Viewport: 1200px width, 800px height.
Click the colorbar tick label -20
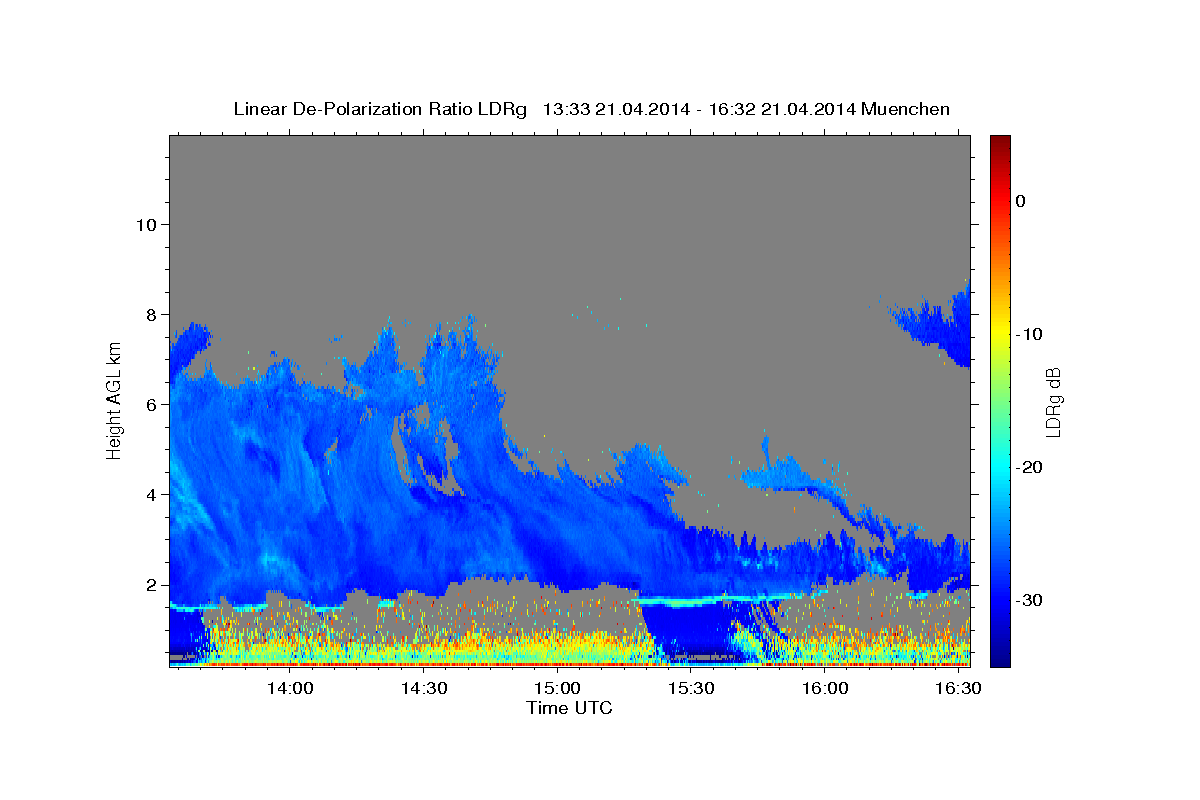1030,467
